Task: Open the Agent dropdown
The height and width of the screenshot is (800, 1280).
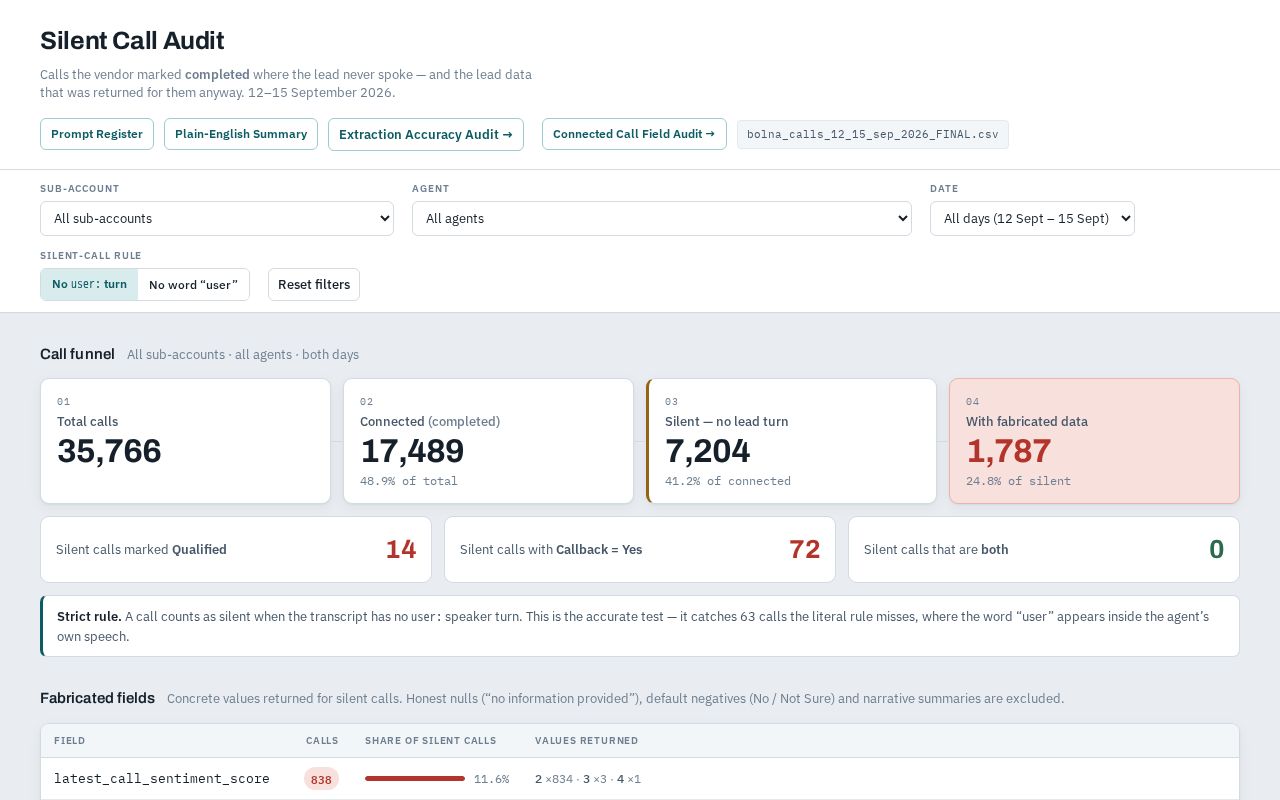Action: click(x=662, y=219)
